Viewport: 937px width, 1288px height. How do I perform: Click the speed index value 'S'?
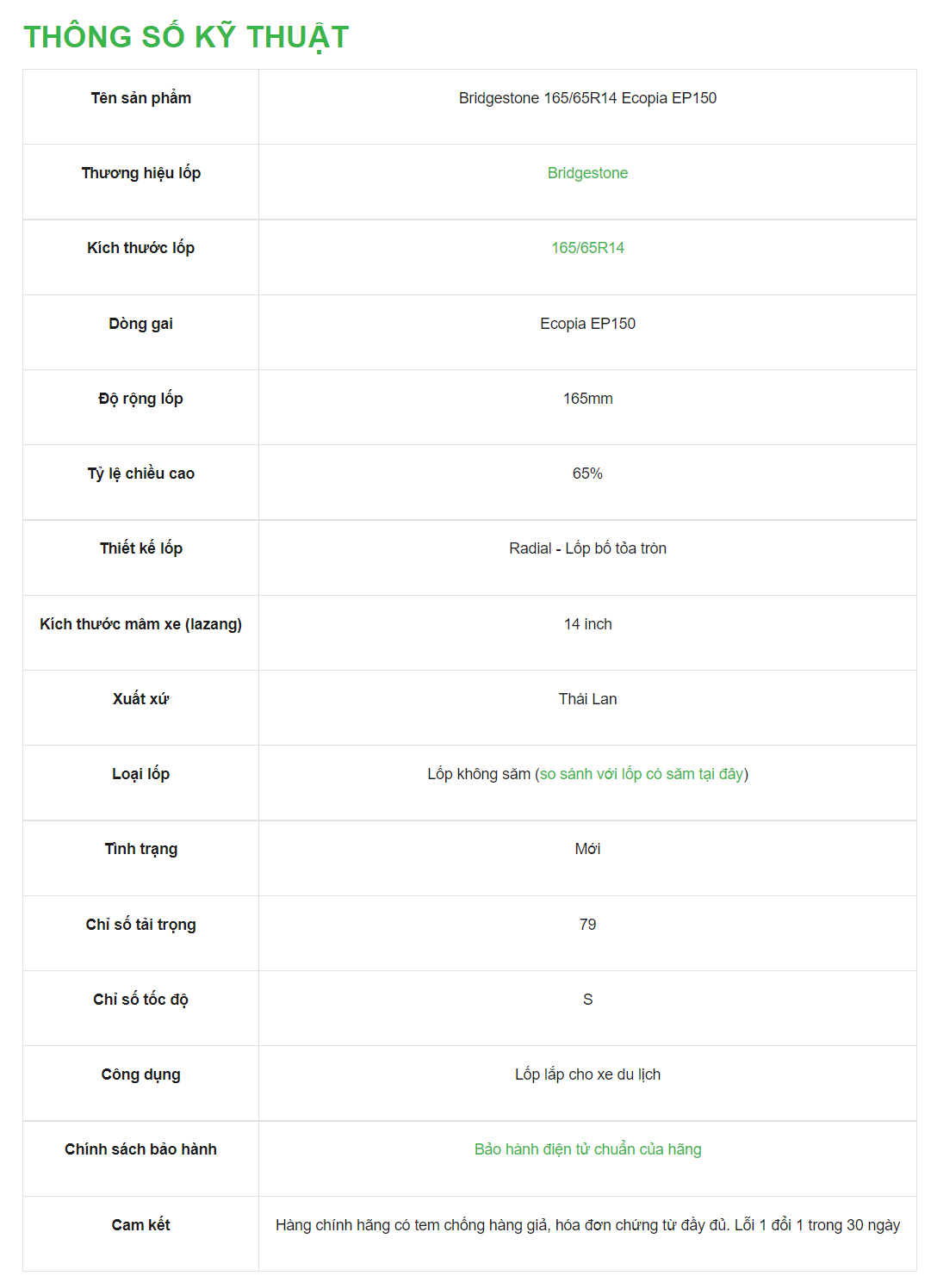tap(587, 1000)
